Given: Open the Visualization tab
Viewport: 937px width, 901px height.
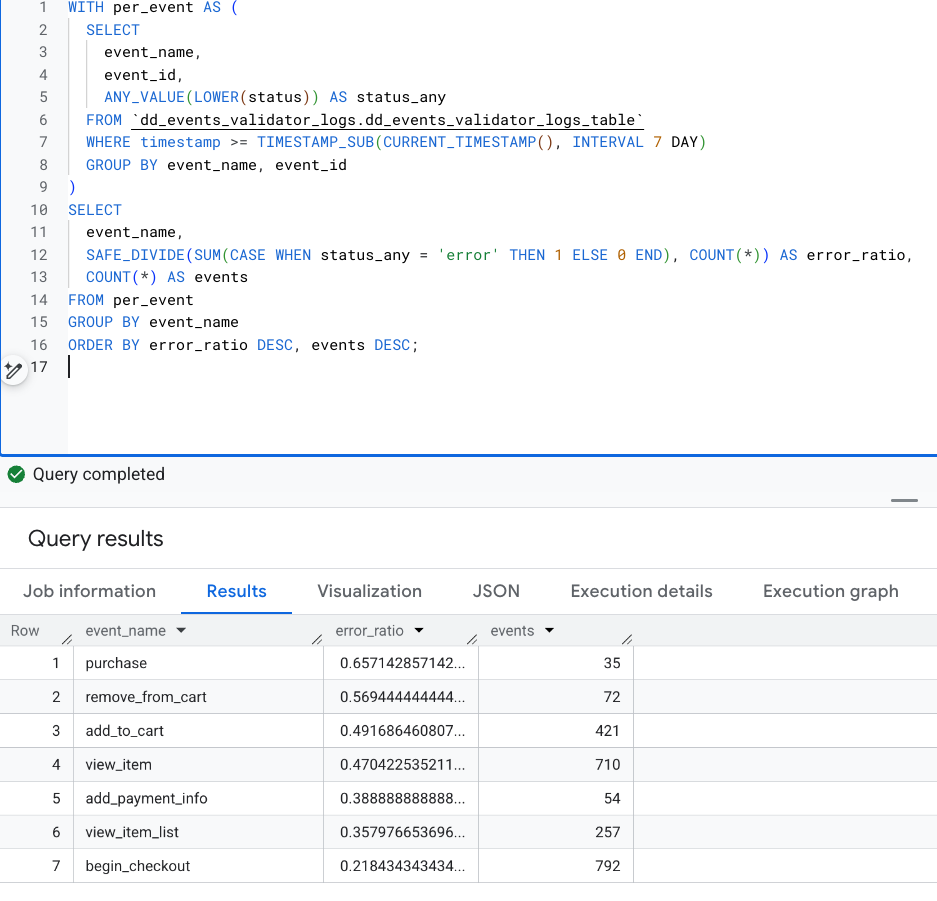Looking at the screenshot, I should tap(369, 591).
